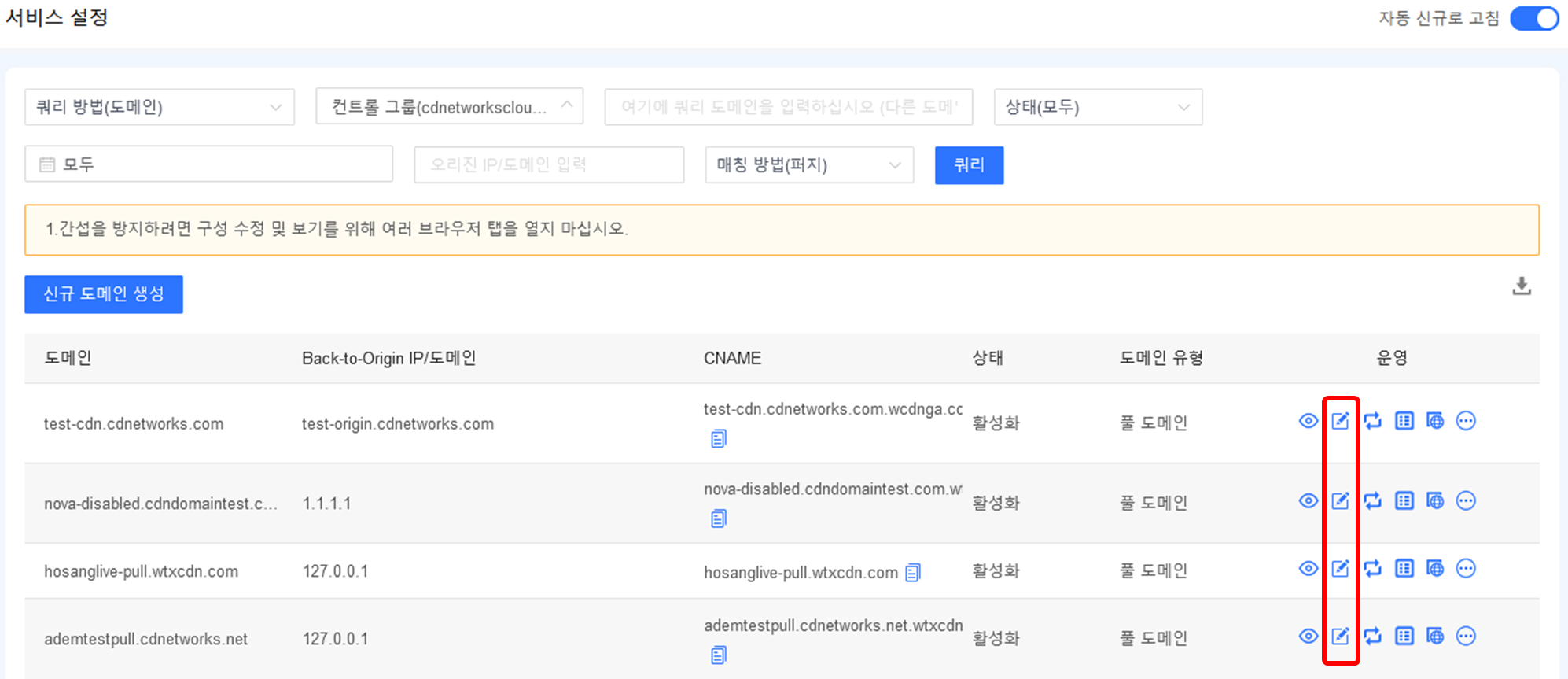1568x679 pixels.
Task: Click the CNAME column header
Action: coord(732,358)
